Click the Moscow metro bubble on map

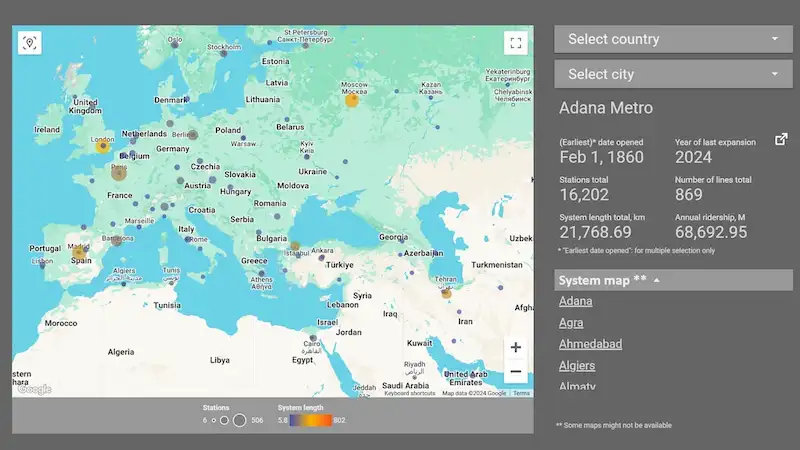pyautogui.click(x=352, y=100)
